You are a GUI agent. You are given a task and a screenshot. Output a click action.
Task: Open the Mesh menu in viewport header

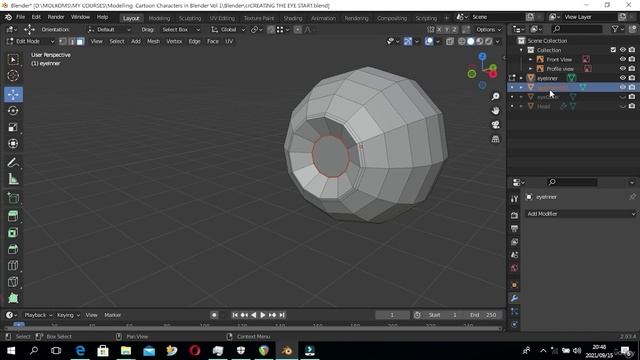[153, 41]
